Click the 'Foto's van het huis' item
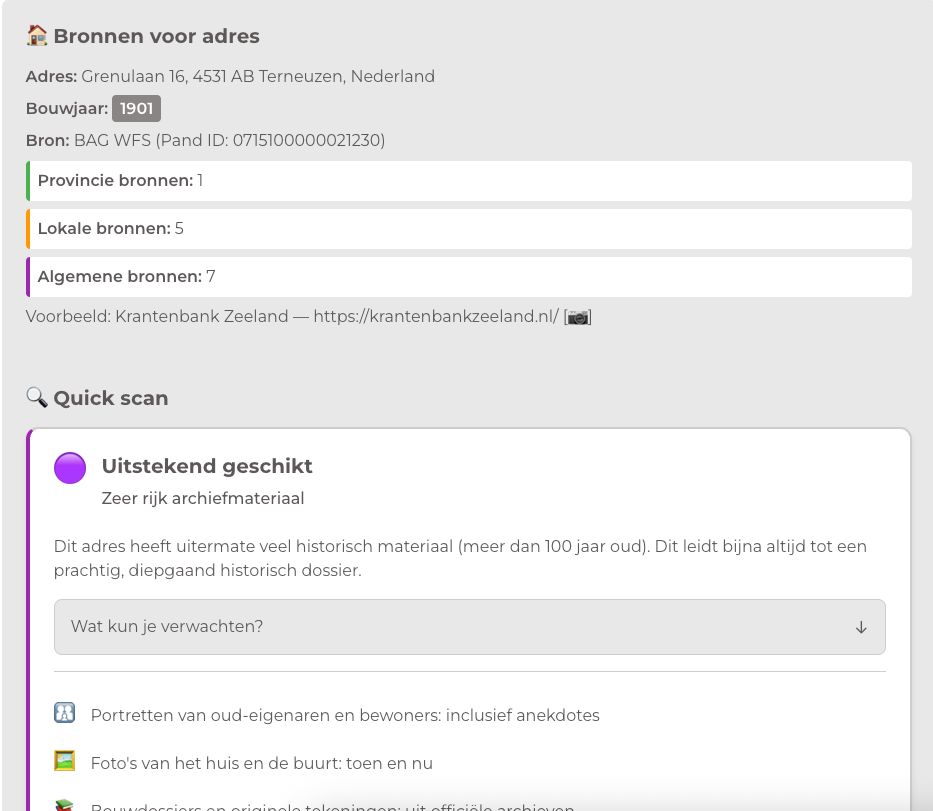Viewport: 933px width, 811px height. [x=261, y=763]
